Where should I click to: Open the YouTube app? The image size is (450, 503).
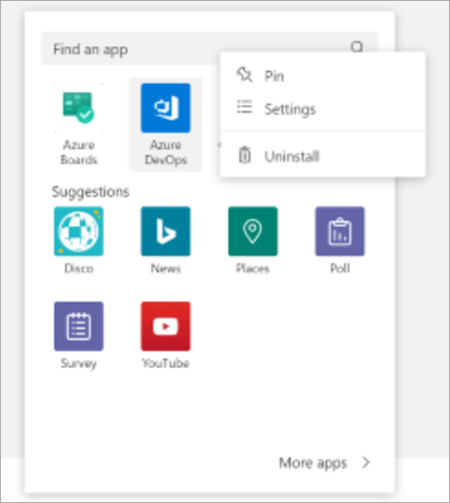click(x=166, y=326)
